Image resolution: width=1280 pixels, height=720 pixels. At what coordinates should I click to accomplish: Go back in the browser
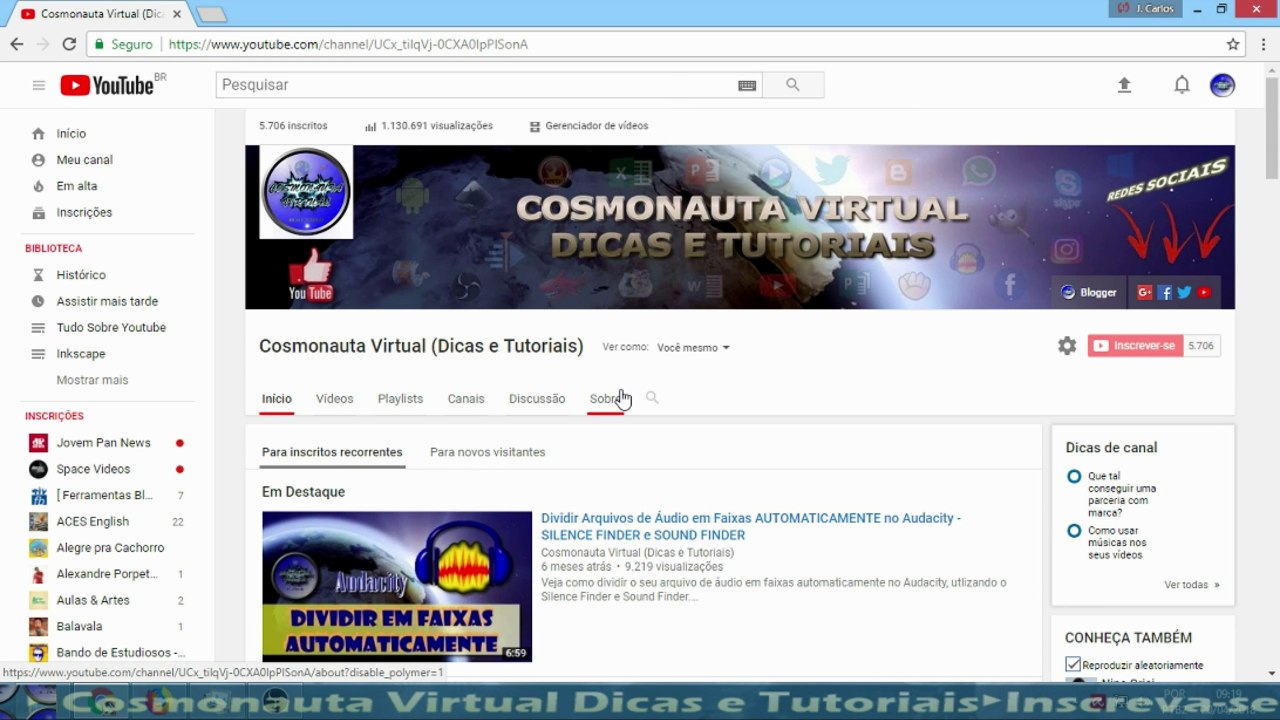(17, 44)
